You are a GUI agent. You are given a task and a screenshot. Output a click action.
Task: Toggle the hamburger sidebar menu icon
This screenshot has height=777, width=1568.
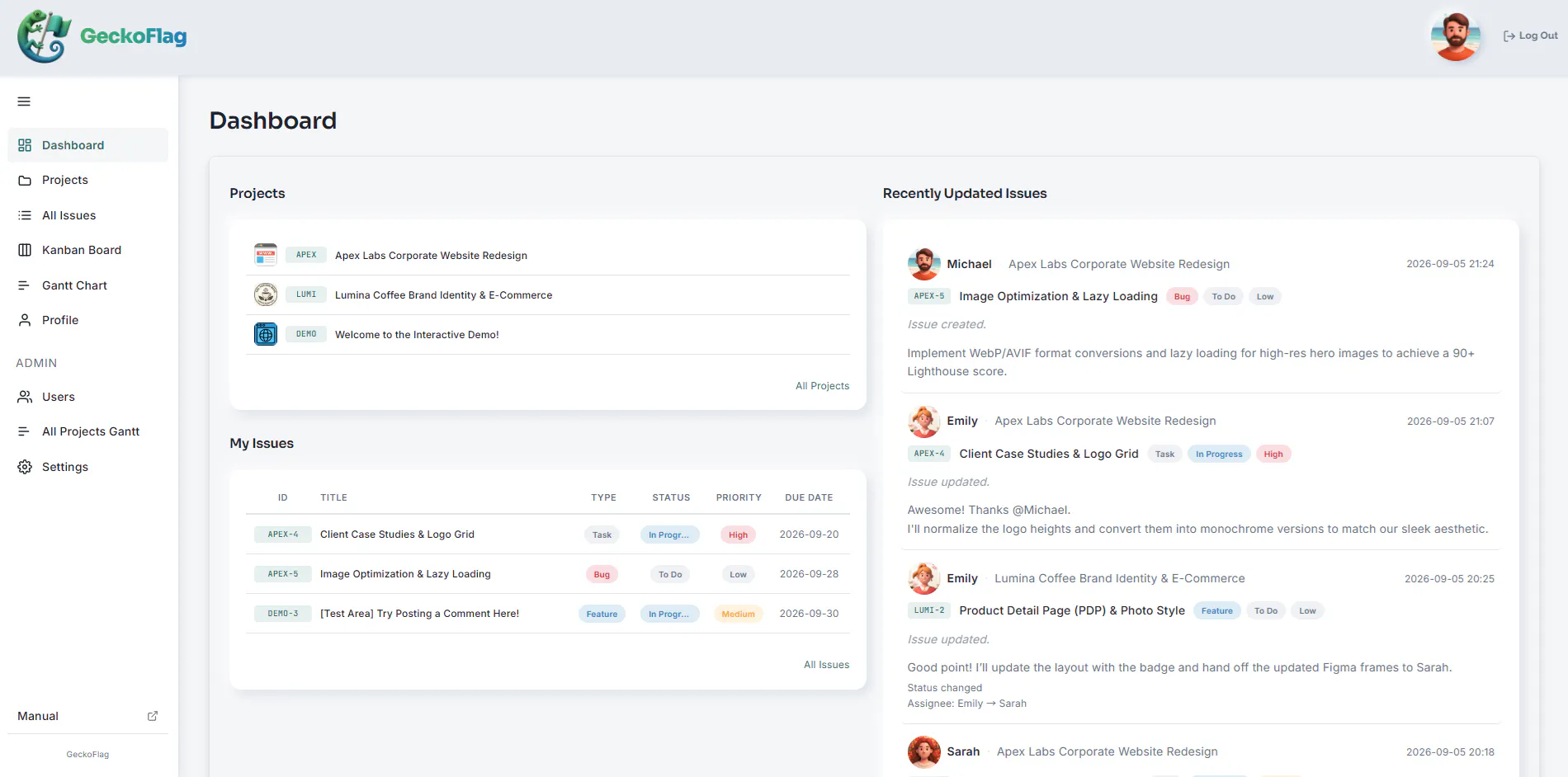[x=24, y=101]
